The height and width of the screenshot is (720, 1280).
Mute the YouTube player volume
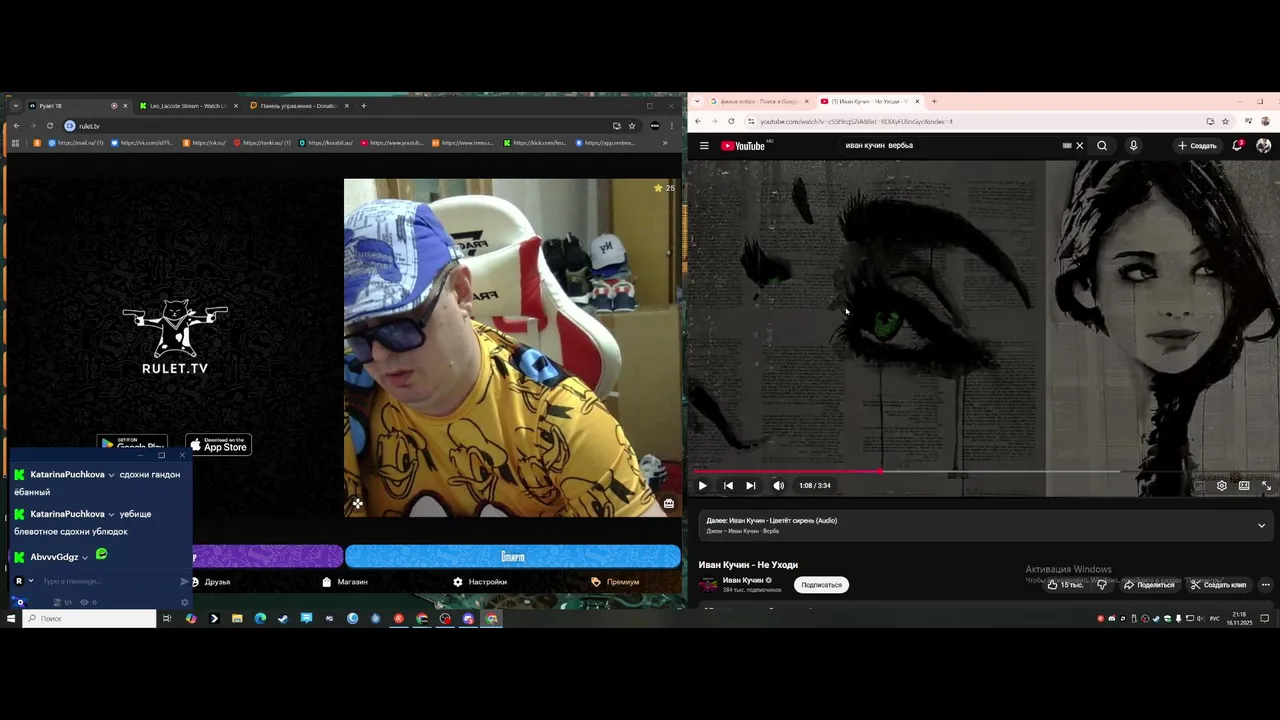coord(778,486)
